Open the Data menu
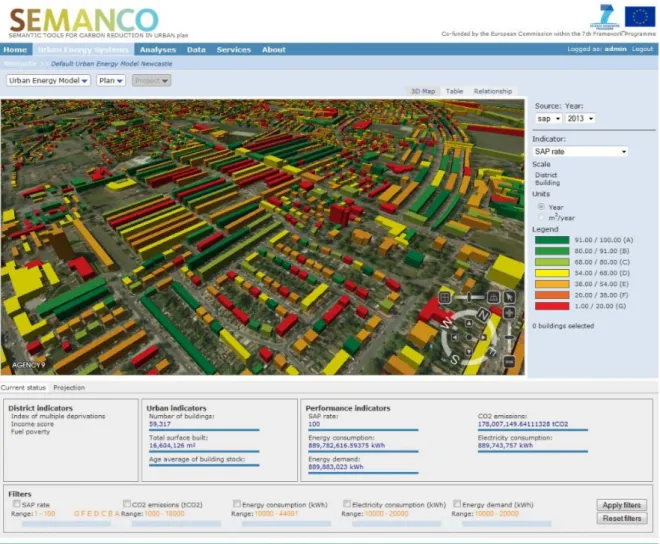This screenshot has width=660, height=544. pos(196,50)
